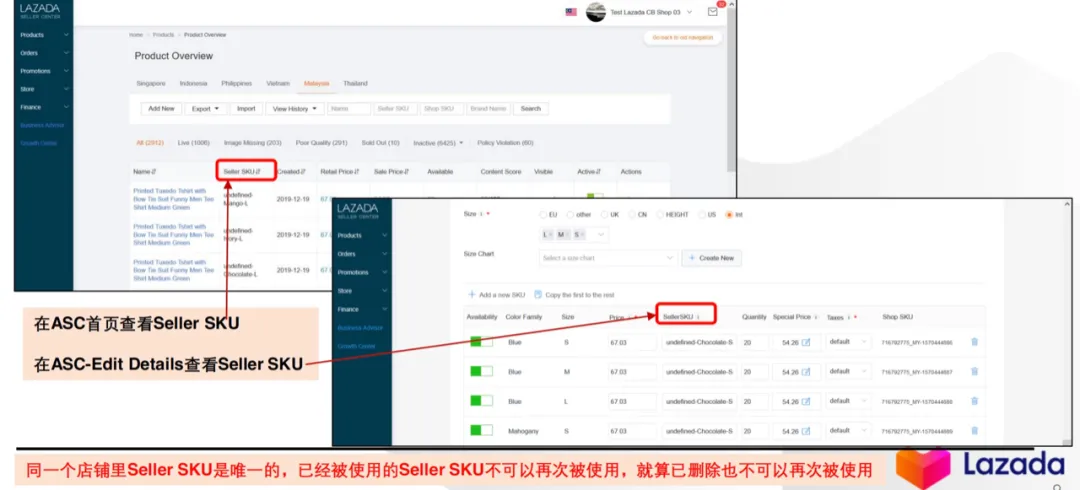Image resolution: width=1080 pixels, height=490 pixels.
Task: Sort by Created date column icon
Action: pyautogui.click(x=303, y=172)
